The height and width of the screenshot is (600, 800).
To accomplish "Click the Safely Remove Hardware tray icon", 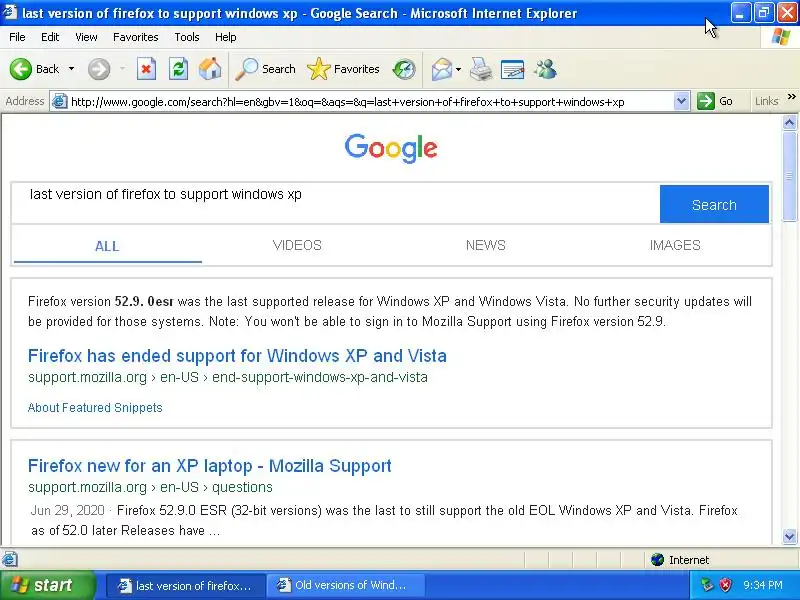I will 707,585.
